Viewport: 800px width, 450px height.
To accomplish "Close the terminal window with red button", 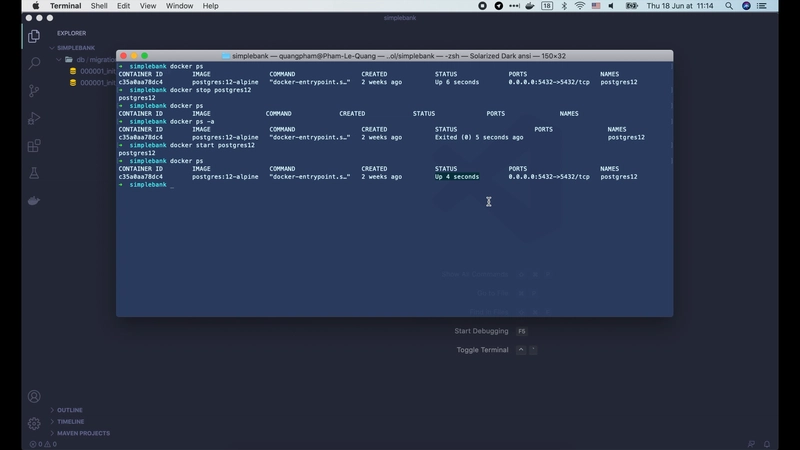I will point(123,56).
